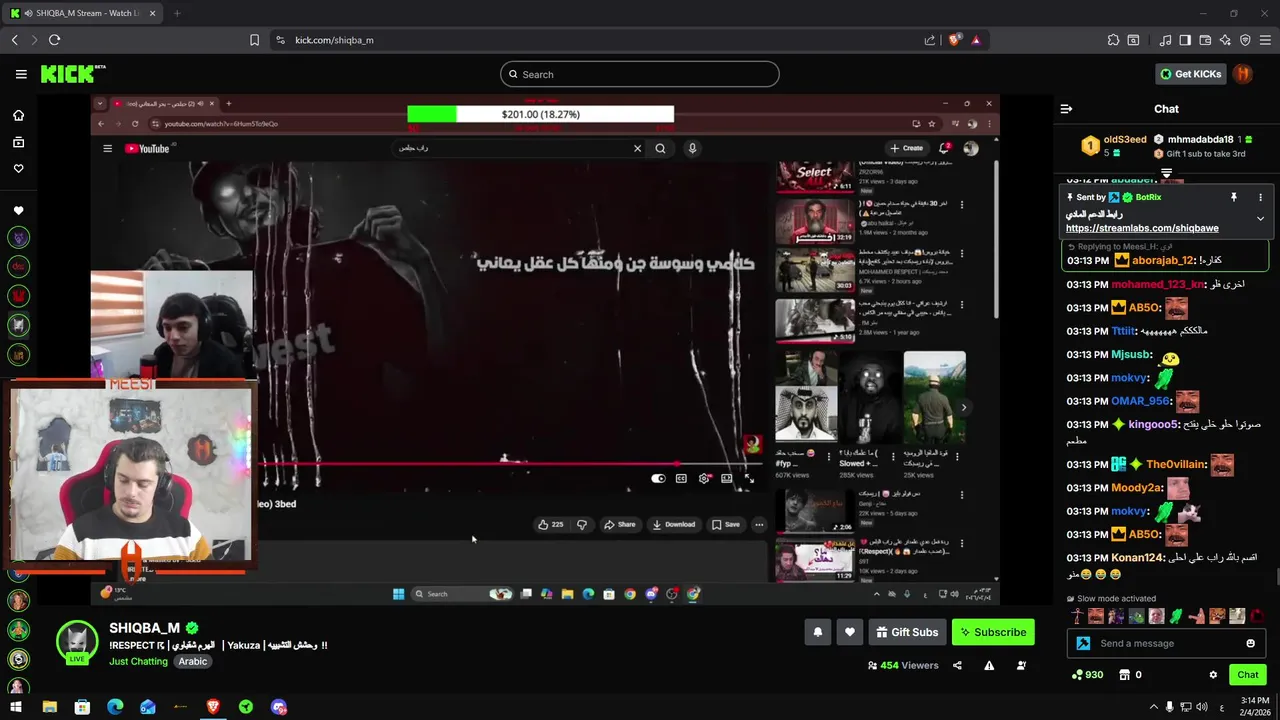Click hammer badge icon in chat input
Screen dimensions: 1280x720
1083,643
